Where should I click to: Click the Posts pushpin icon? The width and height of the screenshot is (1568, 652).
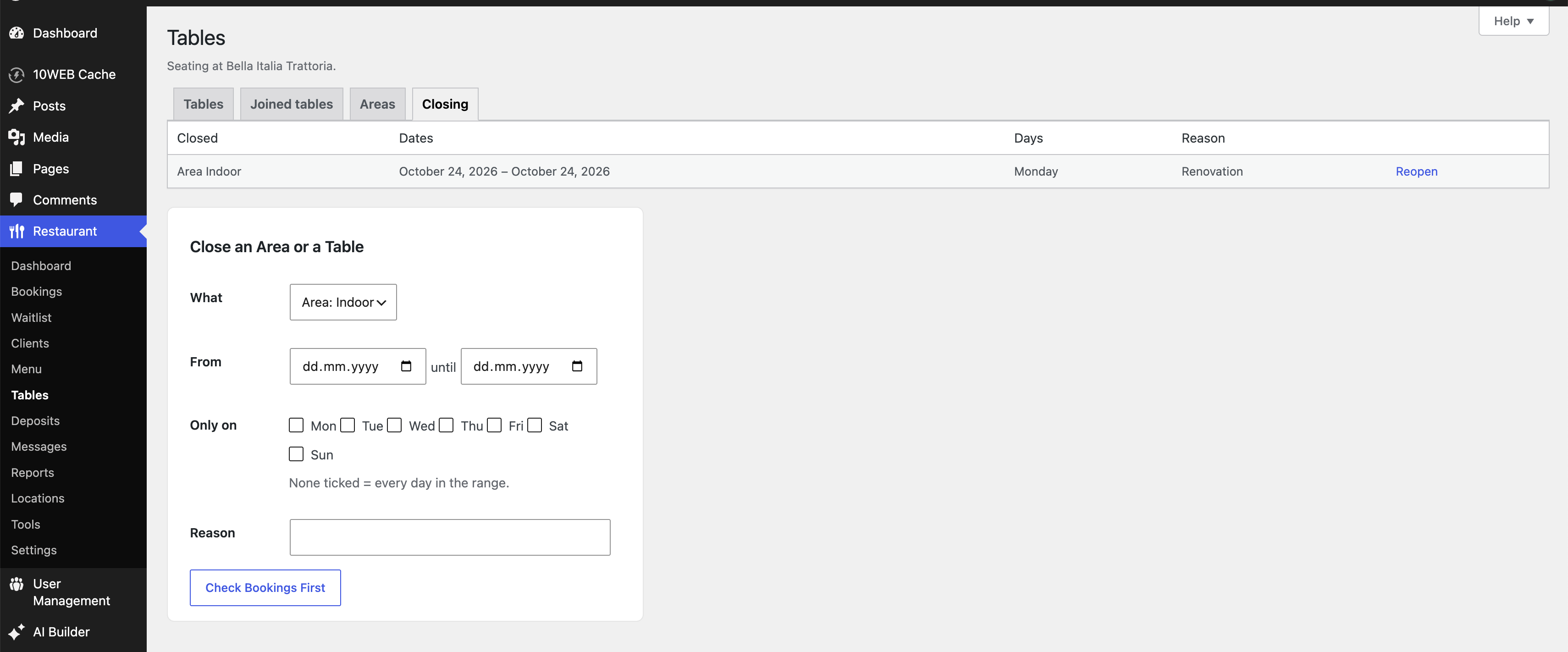17,106
